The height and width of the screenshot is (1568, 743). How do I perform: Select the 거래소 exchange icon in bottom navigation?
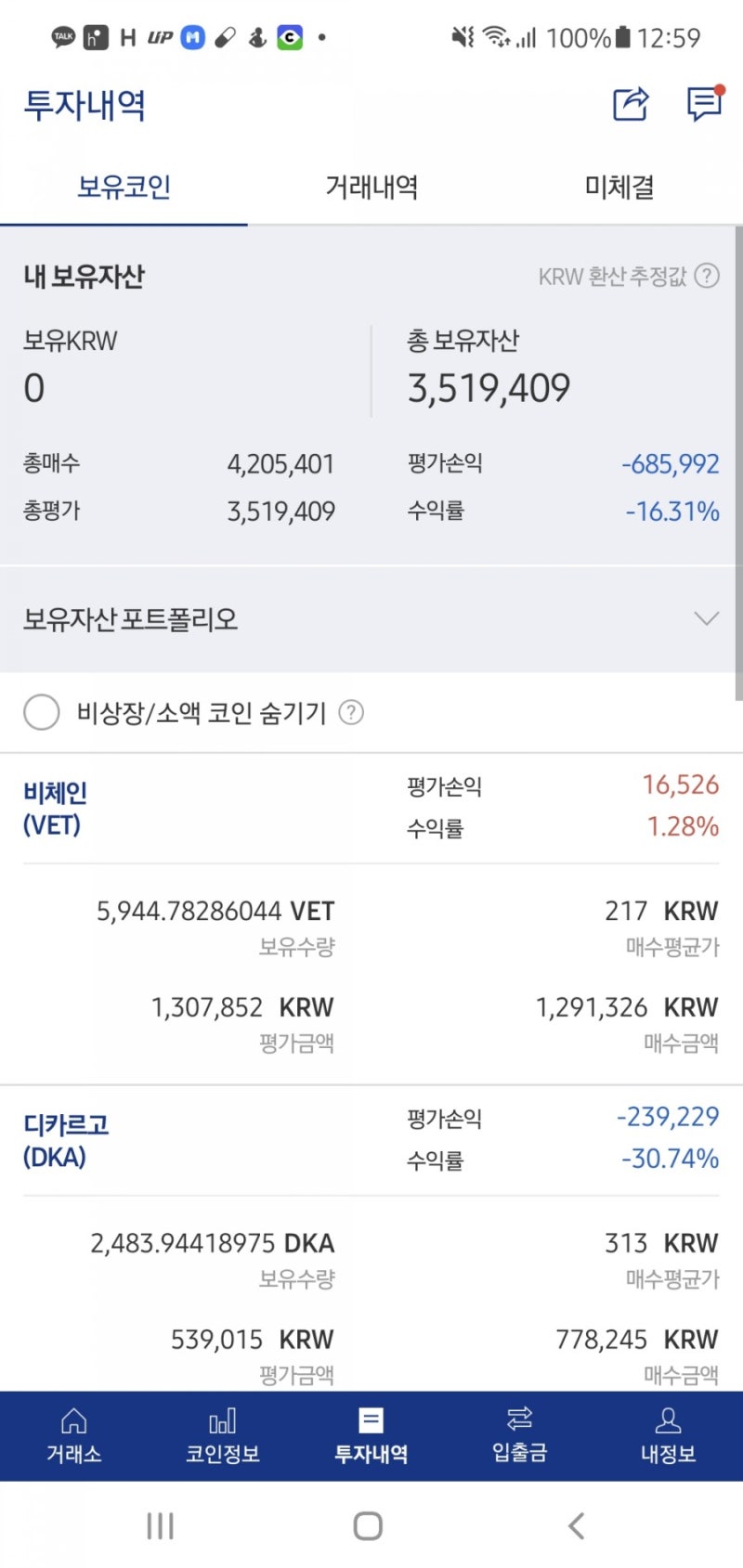(73, 1434)
